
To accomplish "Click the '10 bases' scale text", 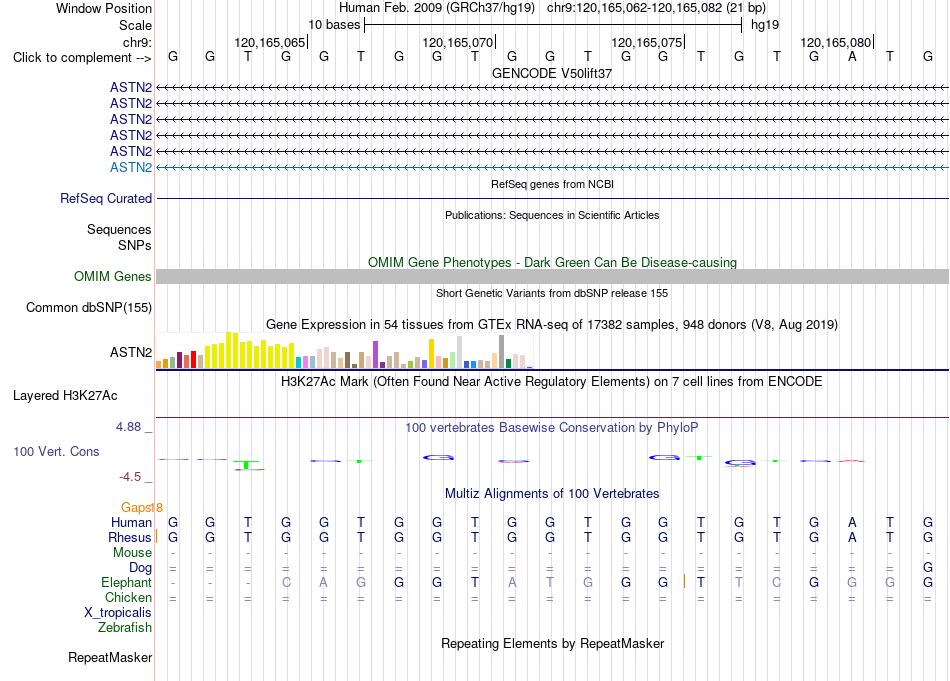I will point(334,25).
